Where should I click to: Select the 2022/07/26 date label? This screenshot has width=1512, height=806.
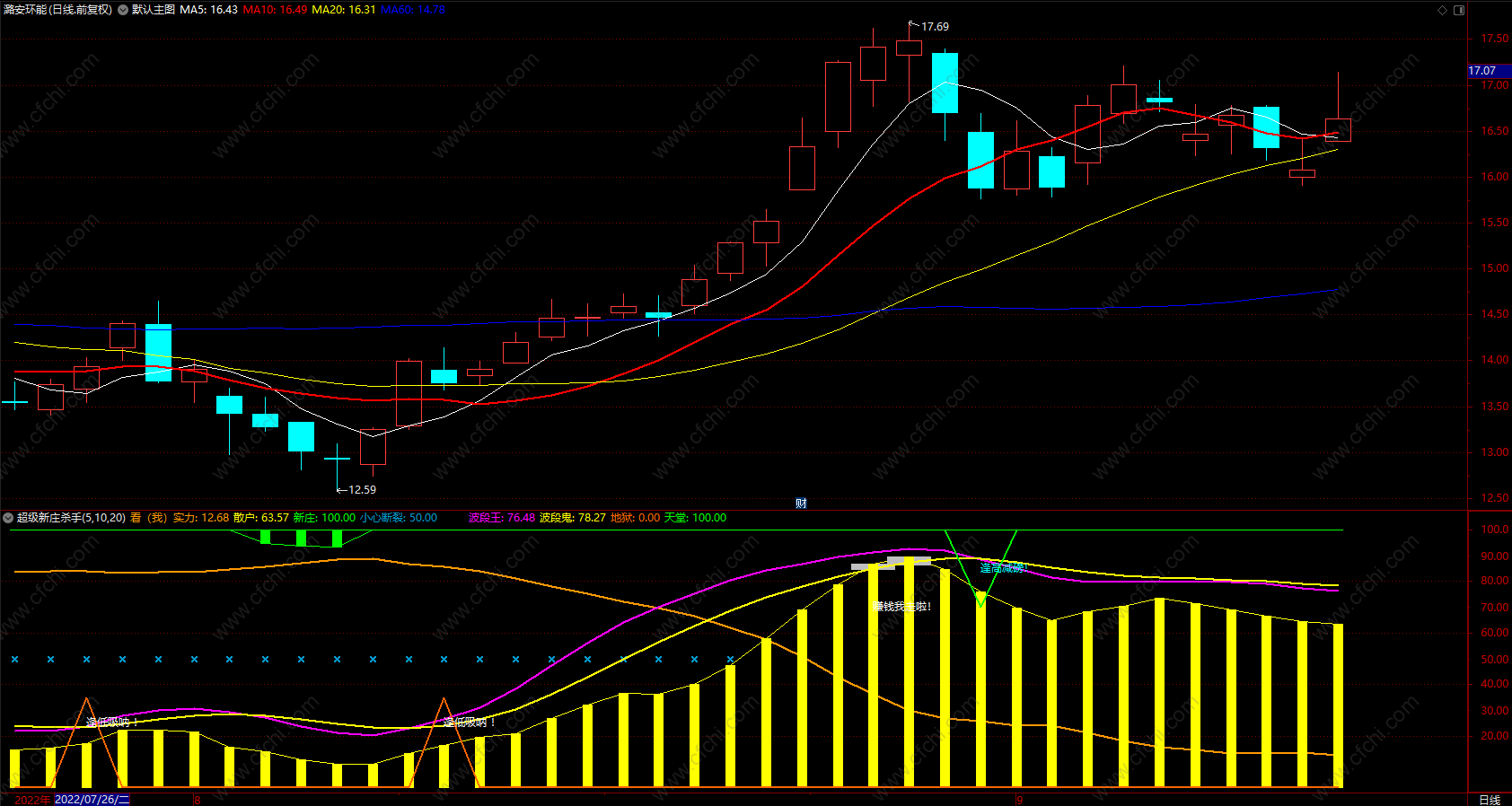[x=92, y=800]
